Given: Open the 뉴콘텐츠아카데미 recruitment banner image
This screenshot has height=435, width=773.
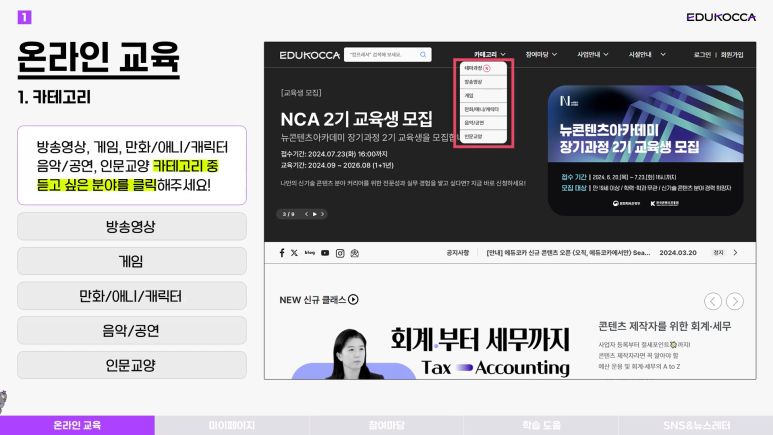Looking at the screenshot, I should pos(646,150).
